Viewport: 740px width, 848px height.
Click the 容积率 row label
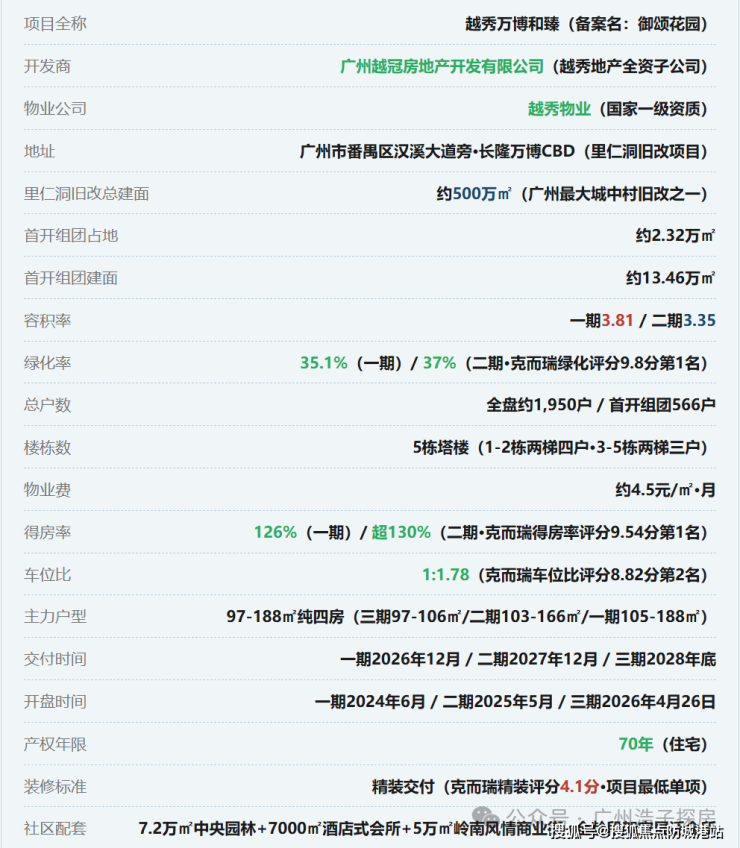(x=47, y=321)
